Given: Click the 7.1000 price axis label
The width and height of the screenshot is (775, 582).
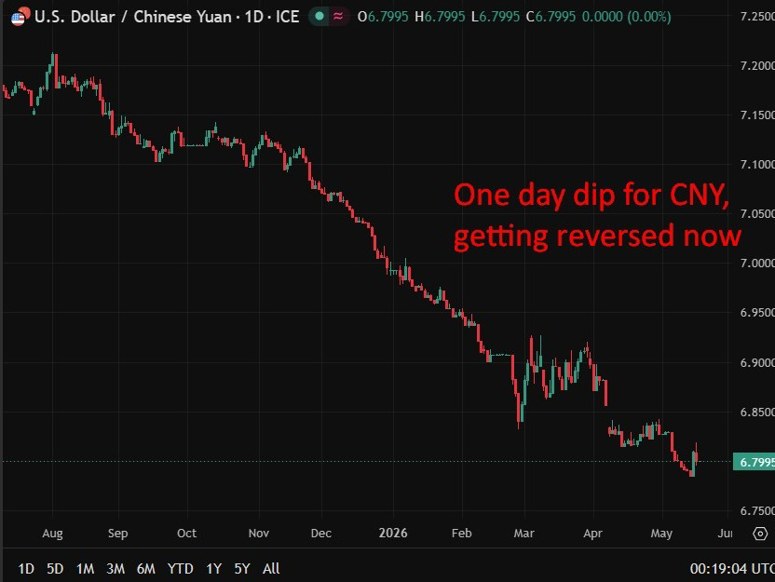Looking at the screenshot, I should (757, 165).
